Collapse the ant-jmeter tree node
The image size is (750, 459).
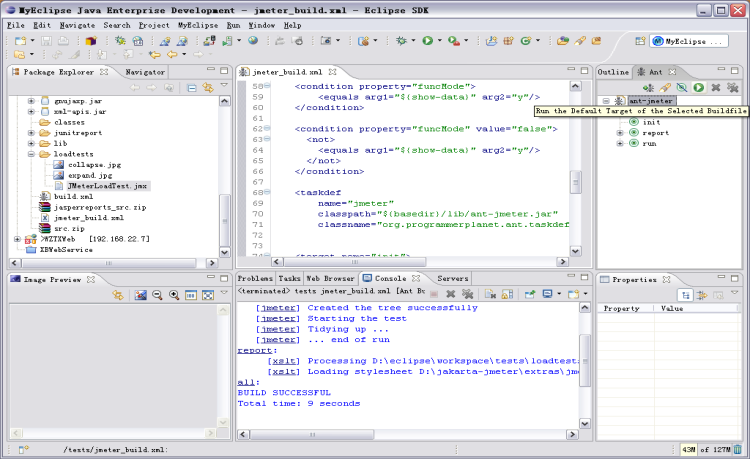606,101
